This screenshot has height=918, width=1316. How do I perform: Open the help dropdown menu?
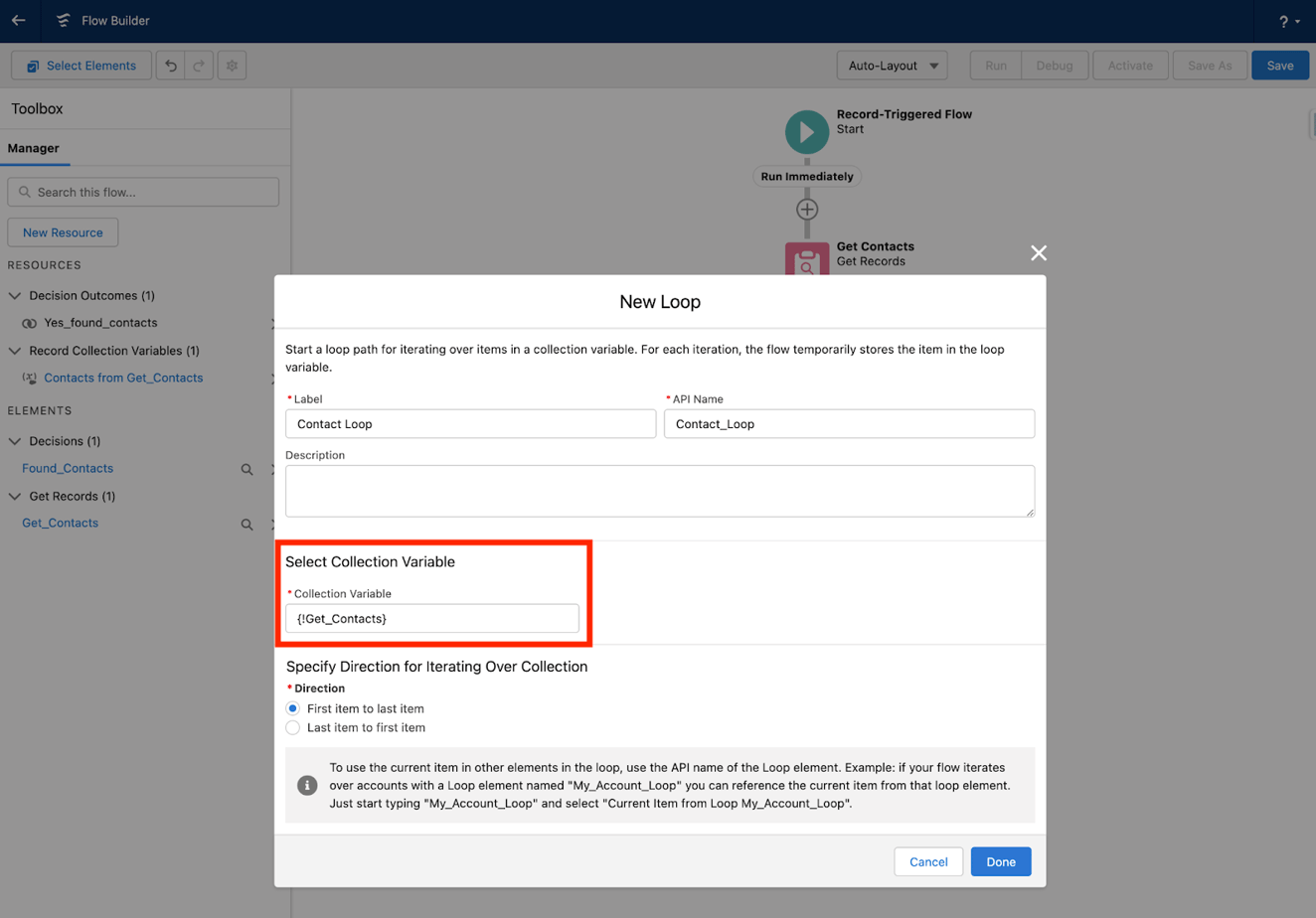1286,20
